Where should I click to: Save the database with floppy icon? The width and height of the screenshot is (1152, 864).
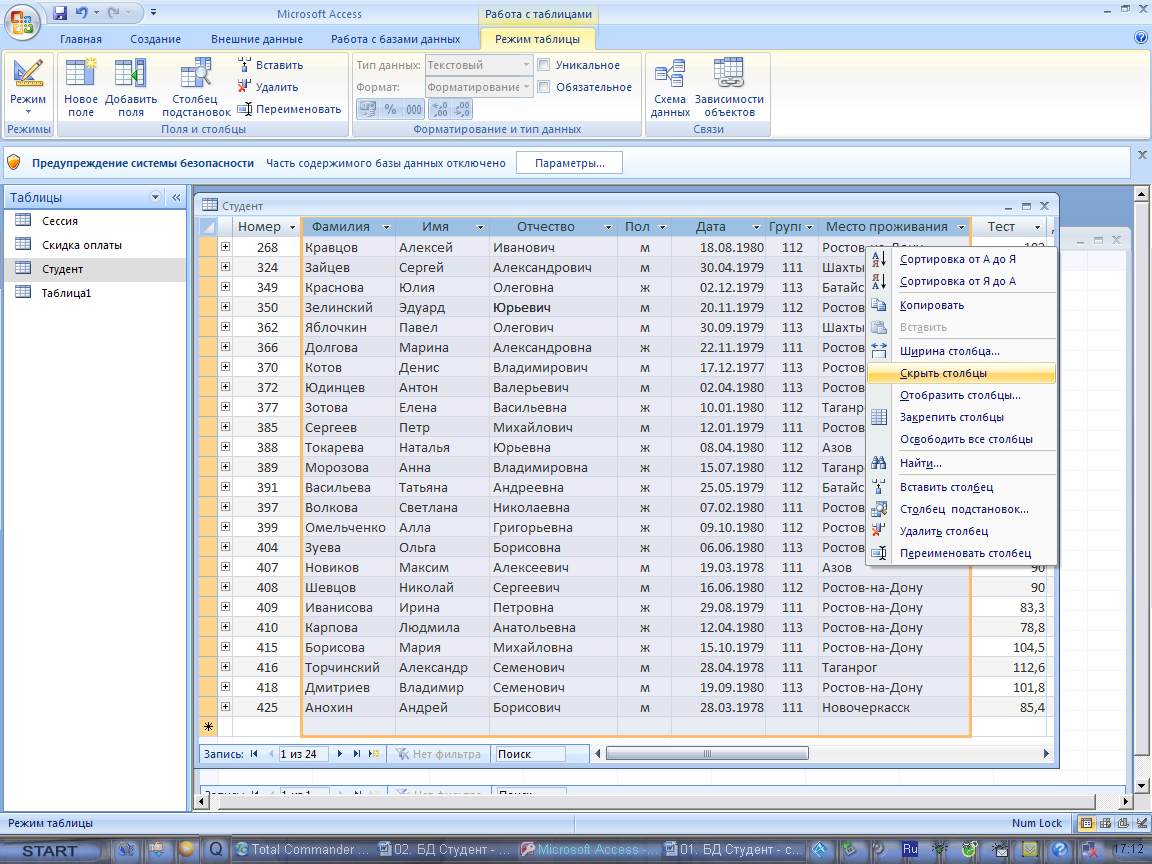pyautogui.click(x=60, y=12)
